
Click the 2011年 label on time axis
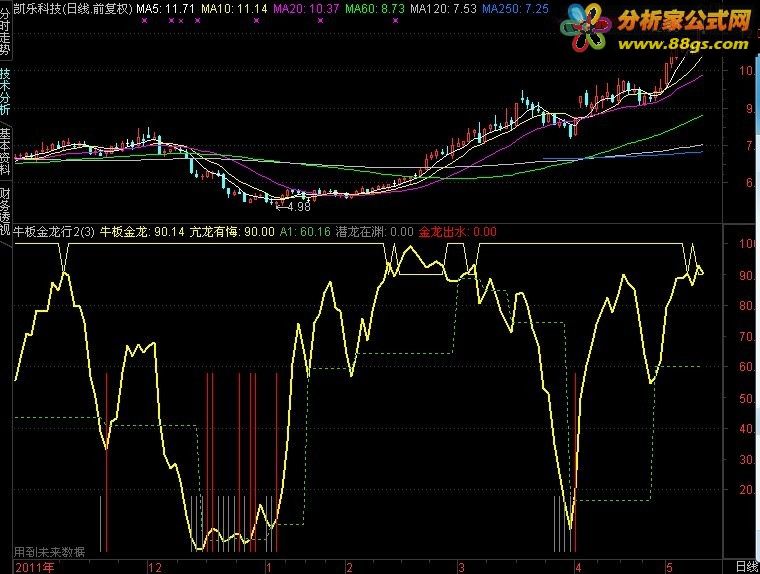(x=35, y=567)
